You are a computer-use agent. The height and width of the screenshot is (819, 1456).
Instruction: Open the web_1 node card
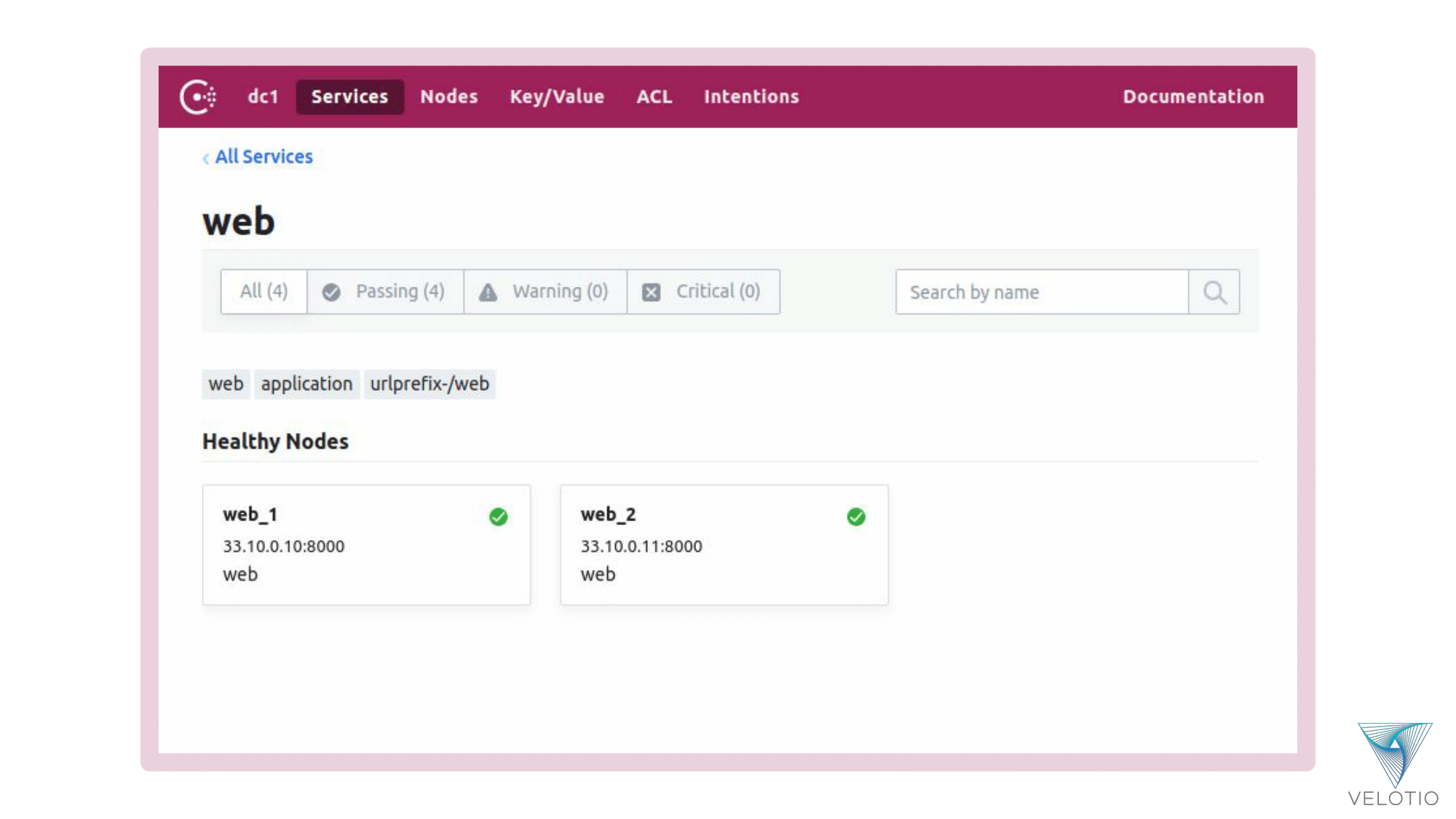click(x=366, y=545)
